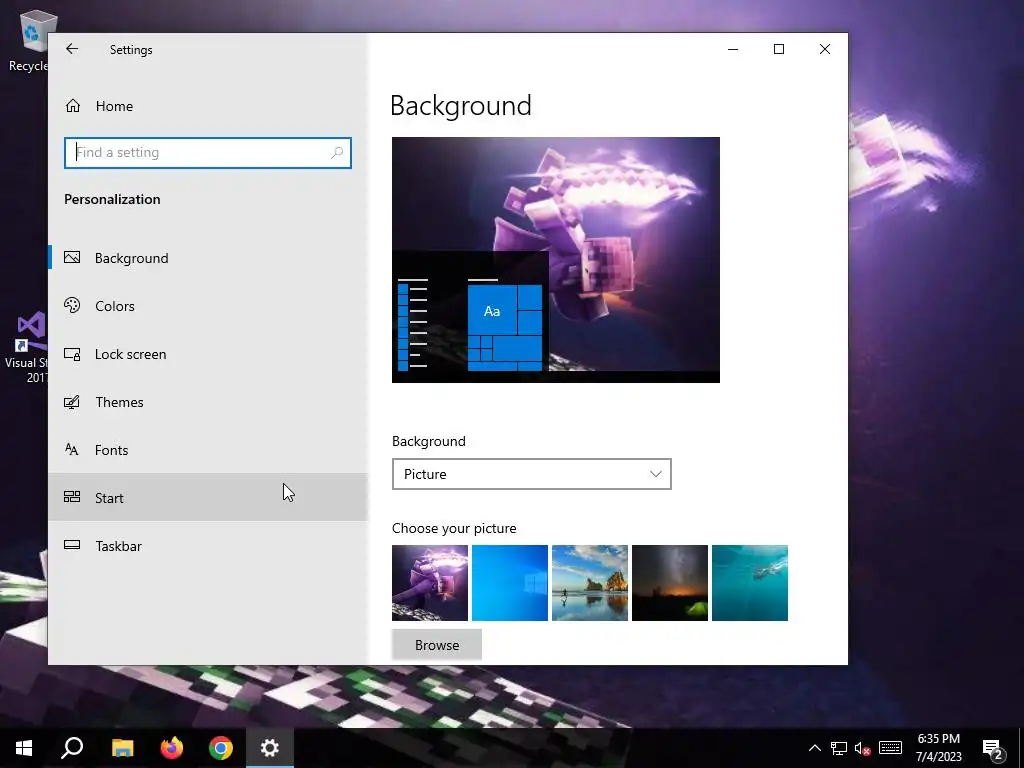1024x768 pixels.
Task: Click the network status tray icon
Action: (x=839, y=748)
